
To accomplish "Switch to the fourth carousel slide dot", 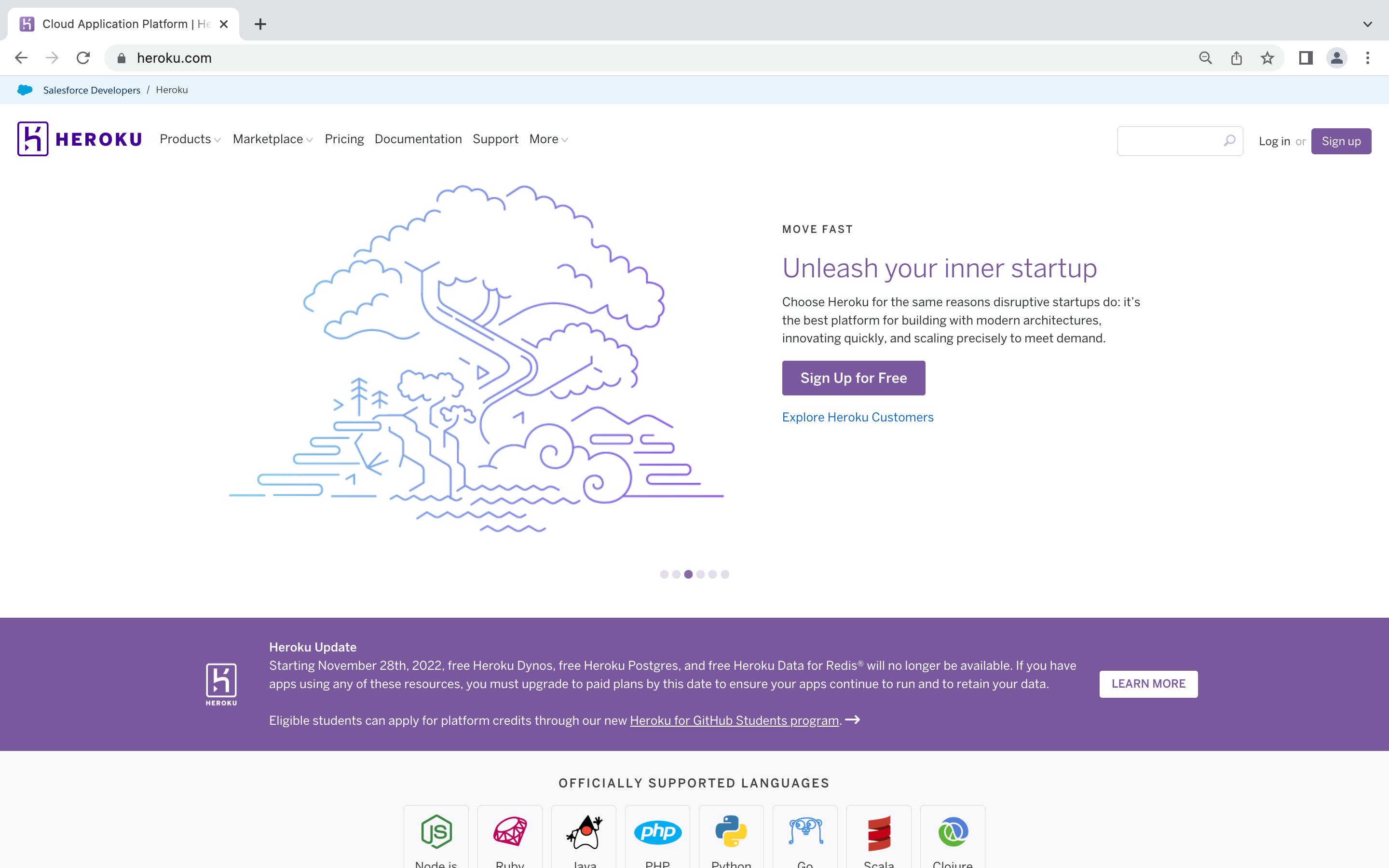I will coord(700,574).
